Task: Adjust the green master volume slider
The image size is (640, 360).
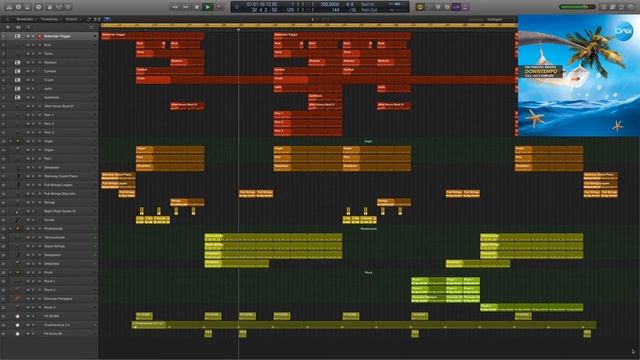Action: click(x=577, y=7)
